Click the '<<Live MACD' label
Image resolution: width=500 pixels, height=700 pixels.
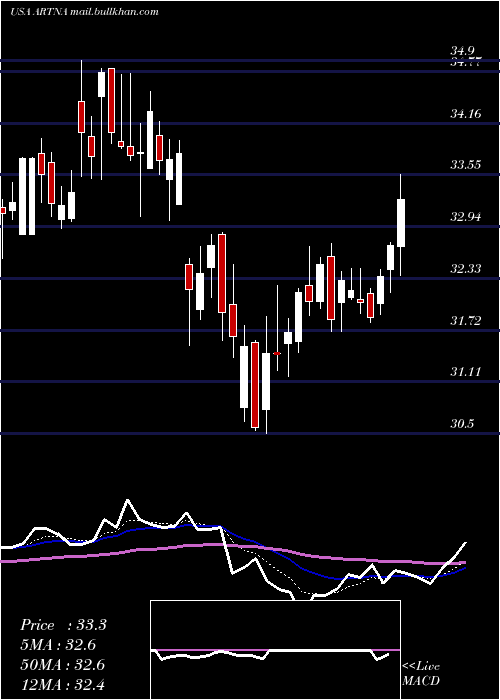pyautogui.click(x=421, y=673)
